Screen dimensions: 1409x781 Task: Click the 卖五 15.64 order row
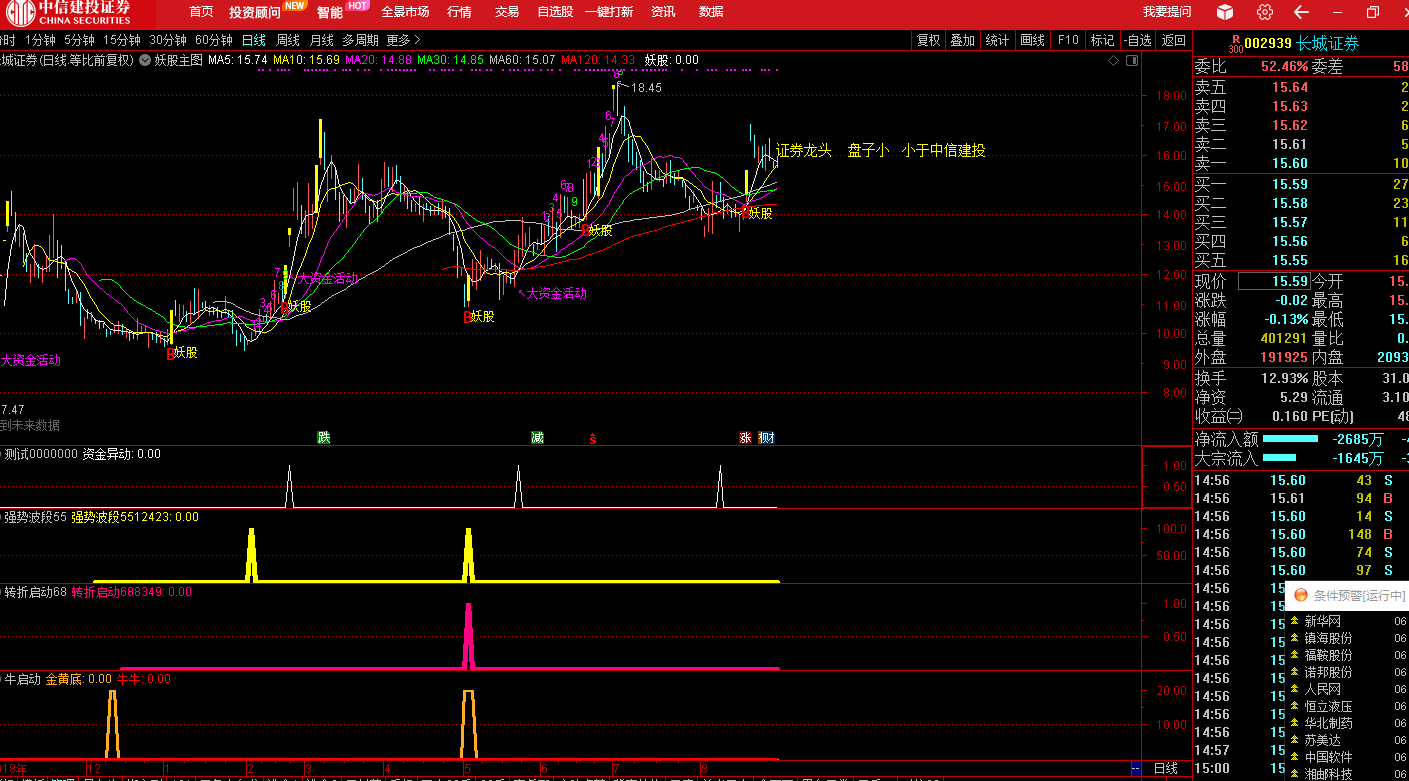(1301, 87)
